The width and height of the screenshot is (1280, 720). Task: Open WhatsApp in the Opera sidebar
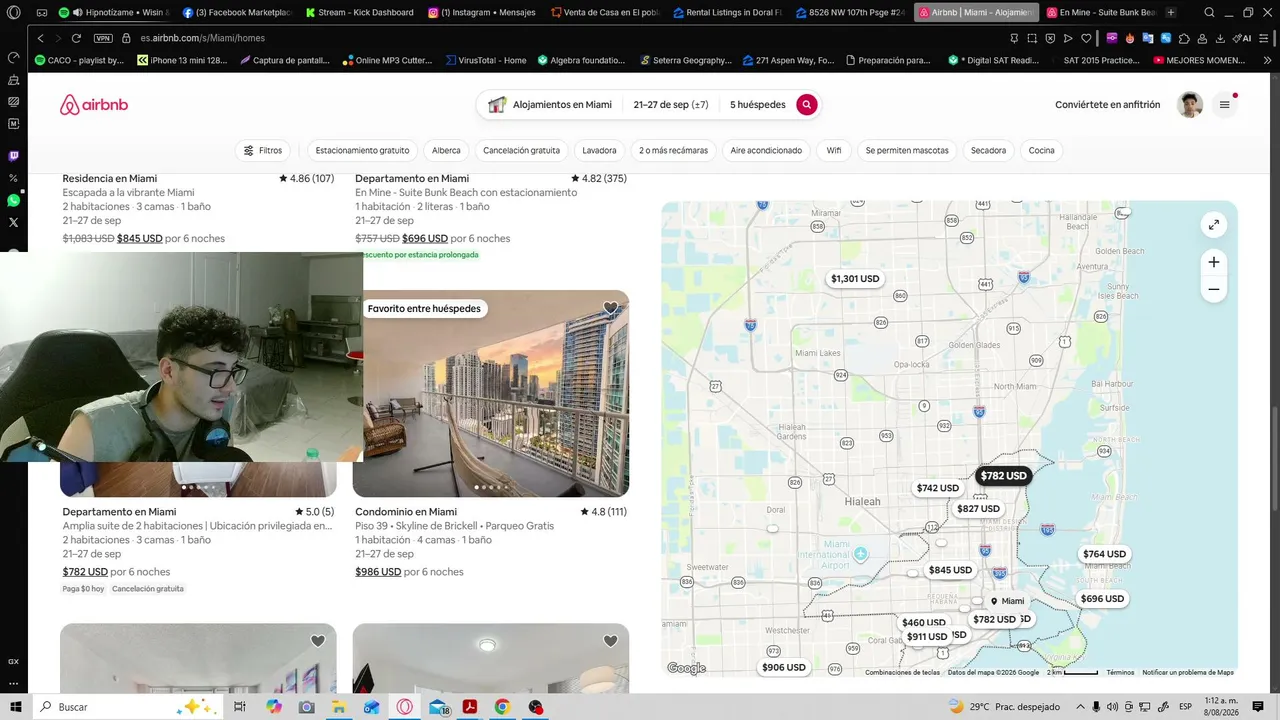point(13,200)
